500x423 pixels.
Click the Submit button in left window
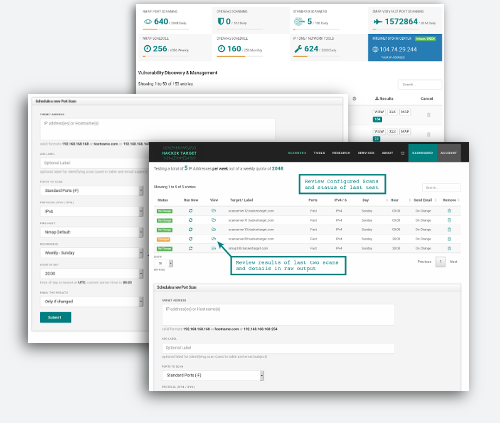pos(55,317)
